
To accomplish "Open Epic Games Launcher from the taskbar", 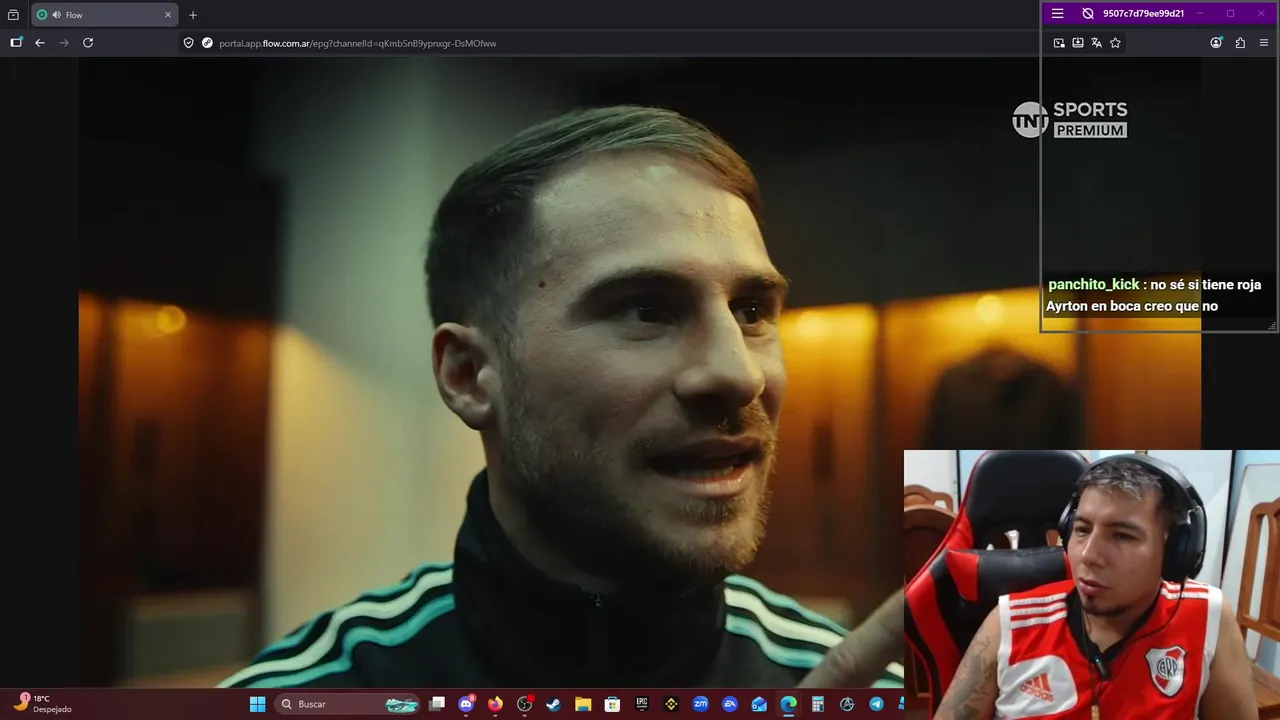I will pos(642,704).
